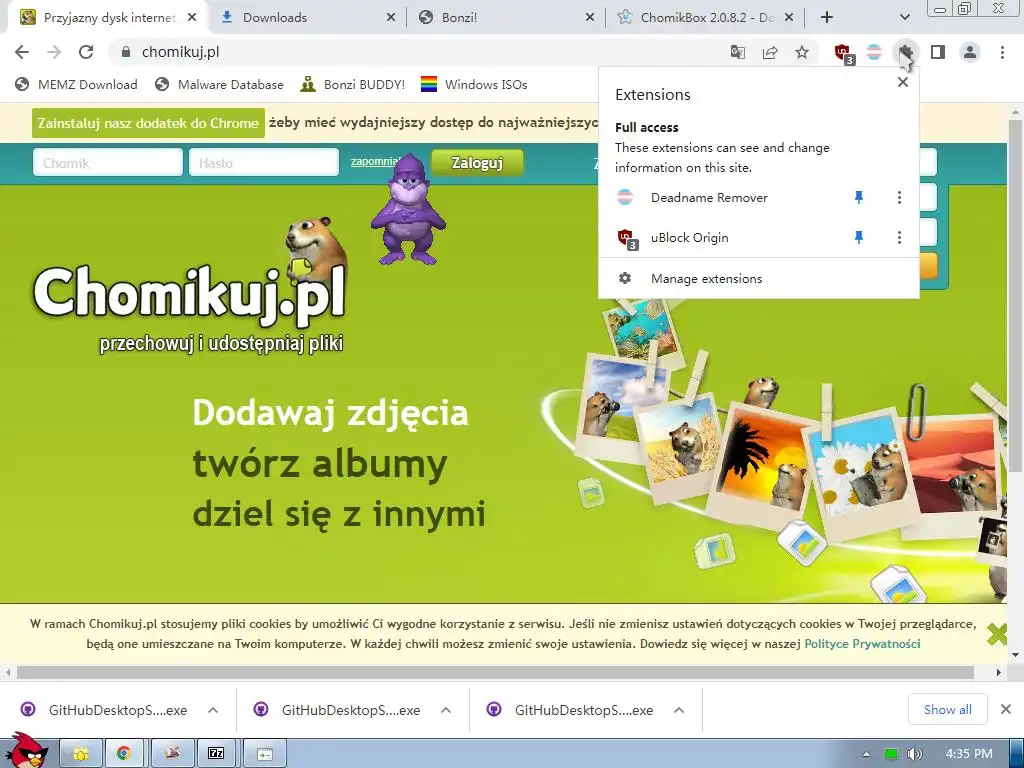Open the Polityce Prywatności link
This screenshot has width=1024, height=768.
[x=862, y=644]
